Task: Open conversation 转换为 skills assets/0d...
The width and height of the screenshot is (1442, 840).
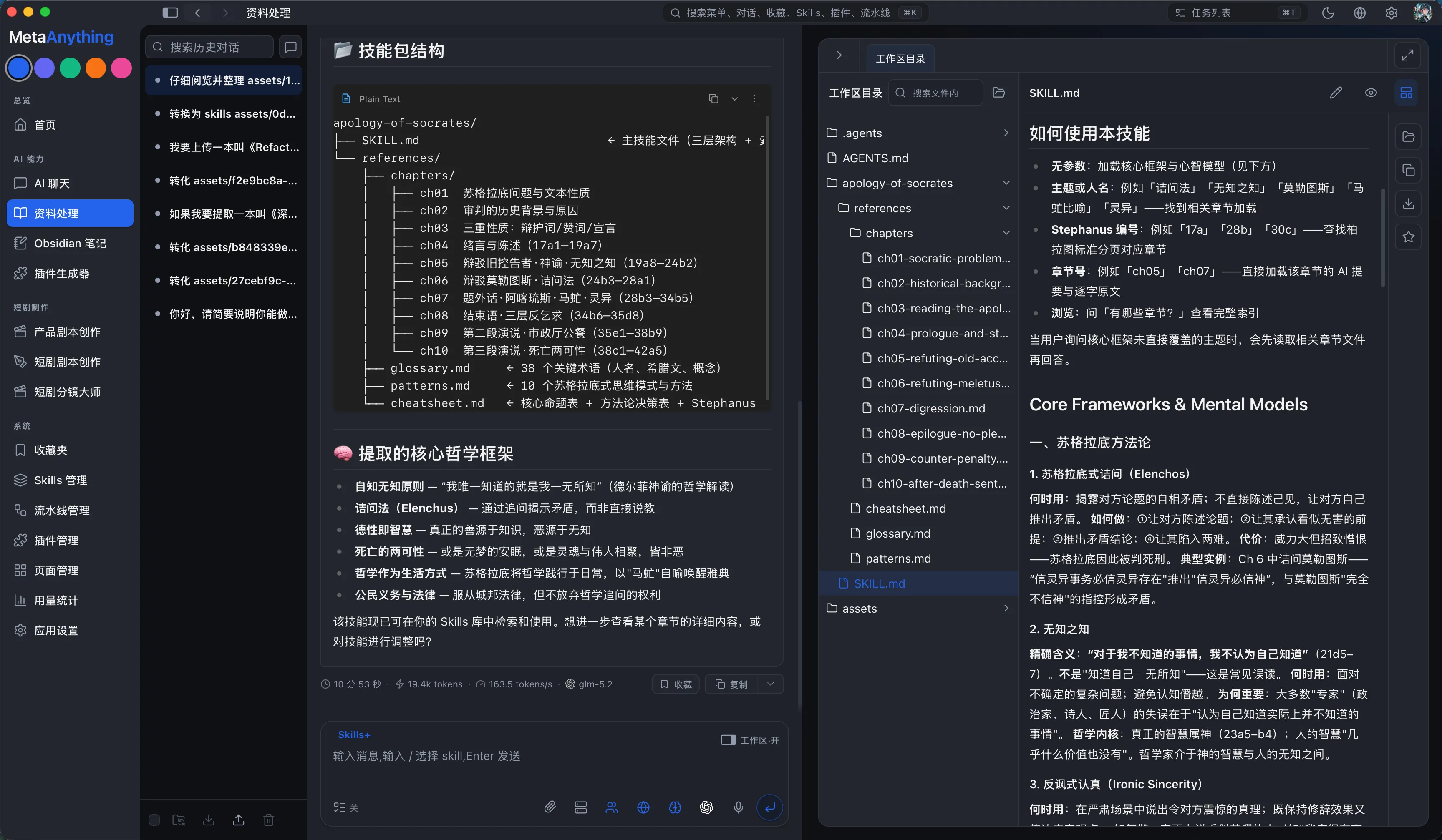Action: 224,114
